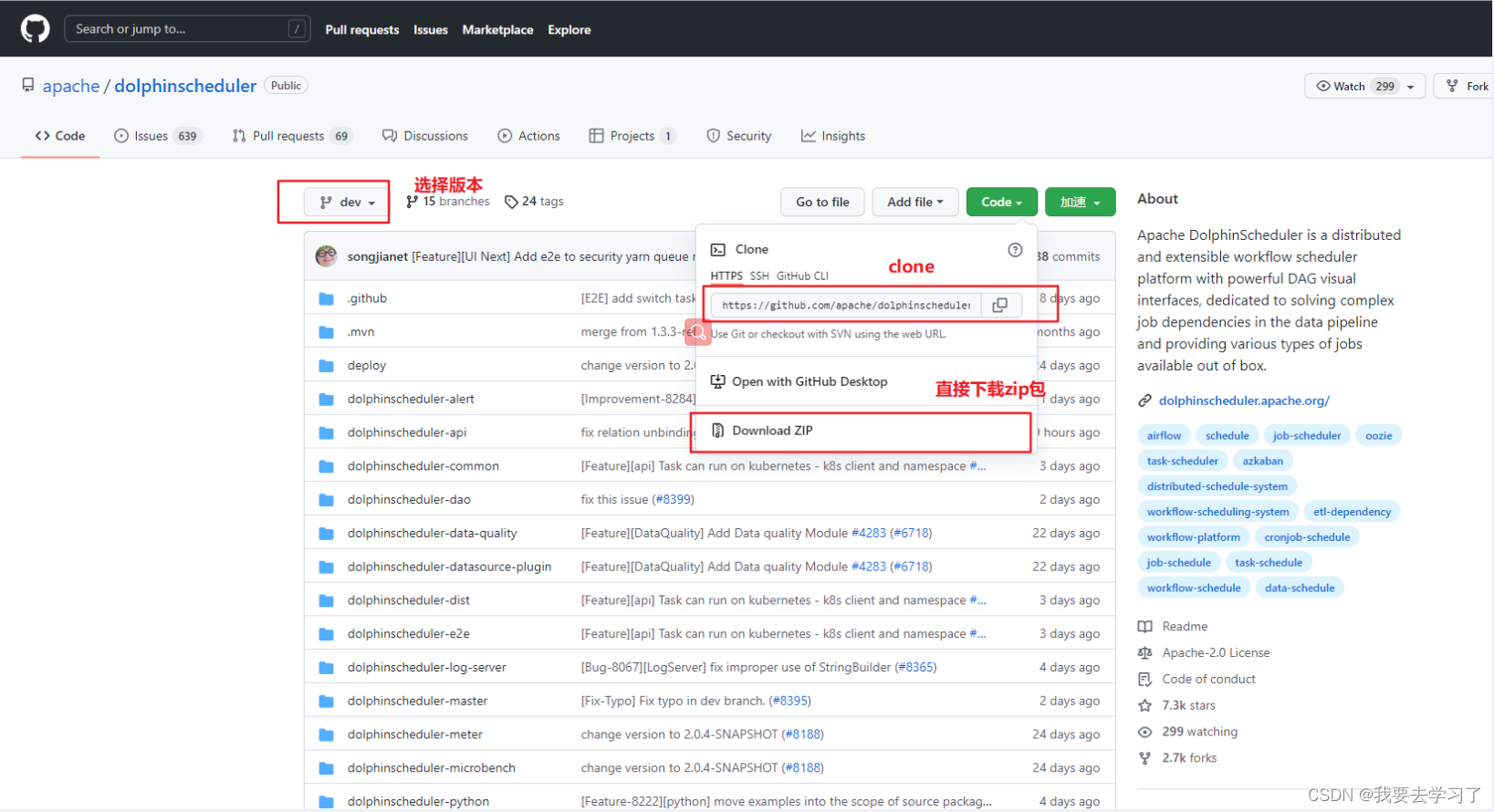1494x812 pixels.
Task: Click the link icon beside dolphinscheduler.apache.org
Action: pyautogui.click(x=1144, y=401)
